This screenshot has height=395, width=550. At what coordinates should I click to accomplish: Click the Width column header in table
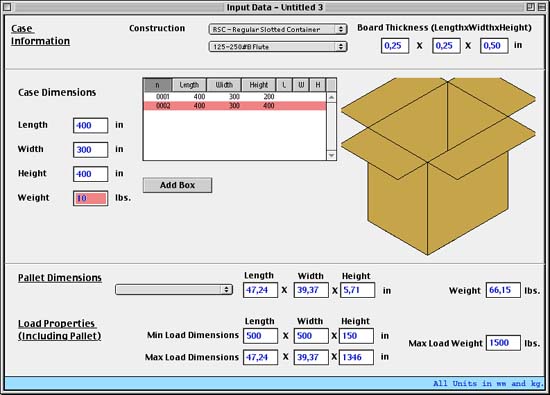(x=224, y=85)
